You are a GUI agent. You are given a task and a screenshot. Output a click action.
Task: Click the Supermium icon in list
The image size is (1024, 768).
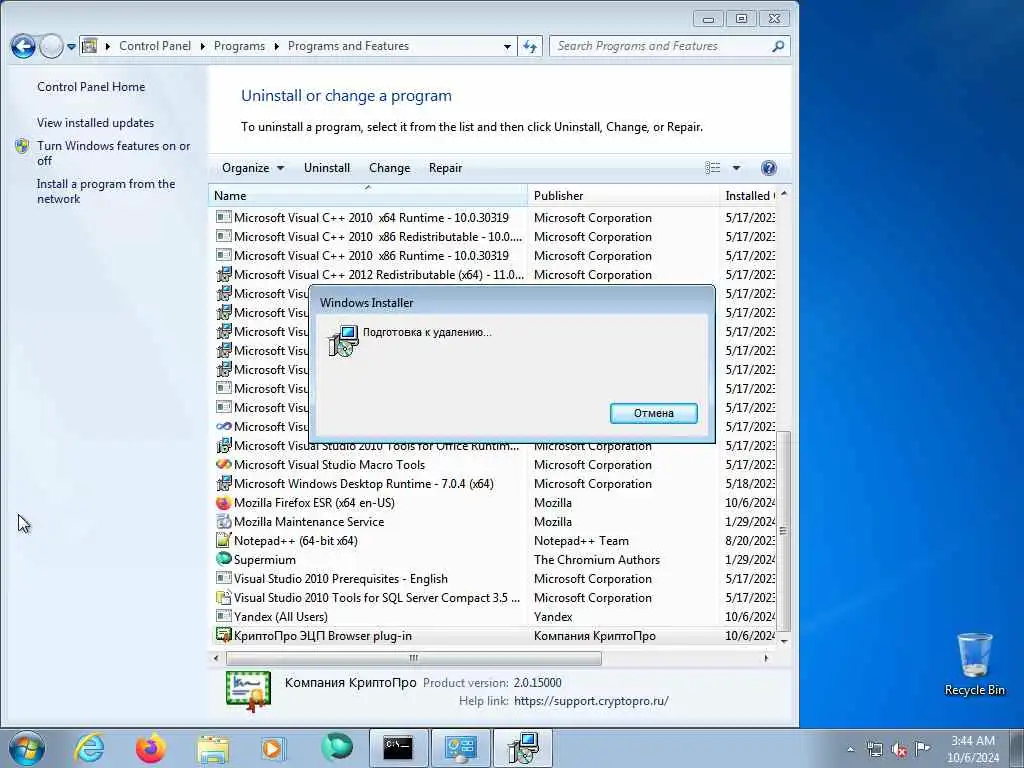(223, 560)
